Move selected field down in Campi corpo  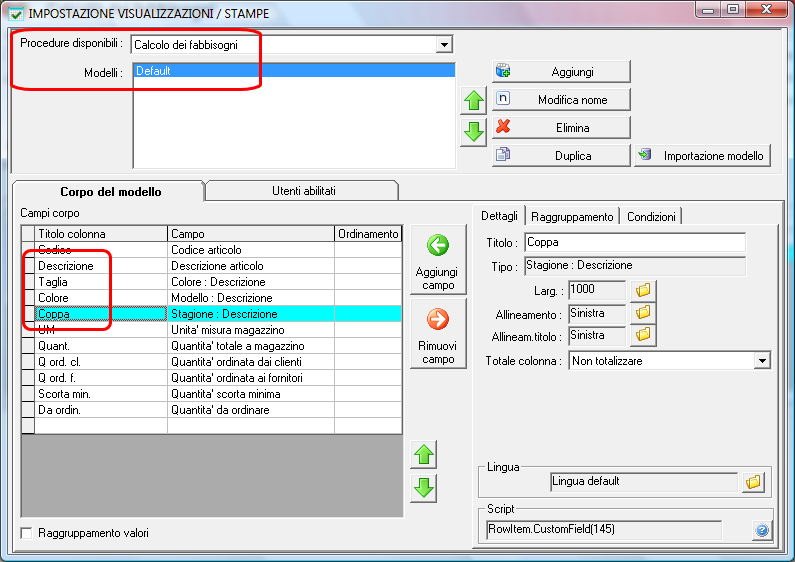click(x=424, y=488)
